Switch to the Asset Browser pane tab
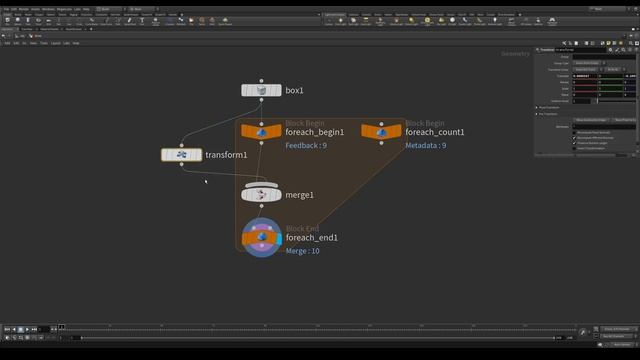This screenshot has width=640, height=360. [74, 29]
